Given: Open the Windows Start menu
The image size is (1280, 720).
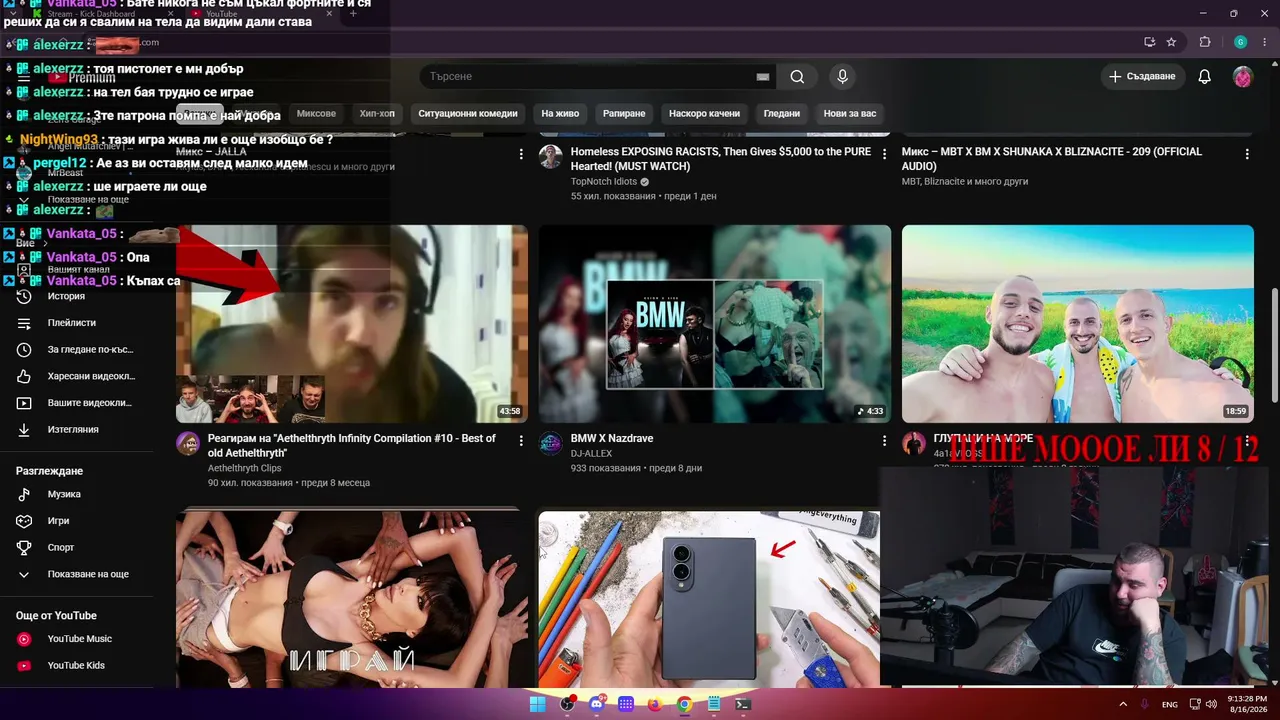Looking at the screenshot, I should pos(538,704).
